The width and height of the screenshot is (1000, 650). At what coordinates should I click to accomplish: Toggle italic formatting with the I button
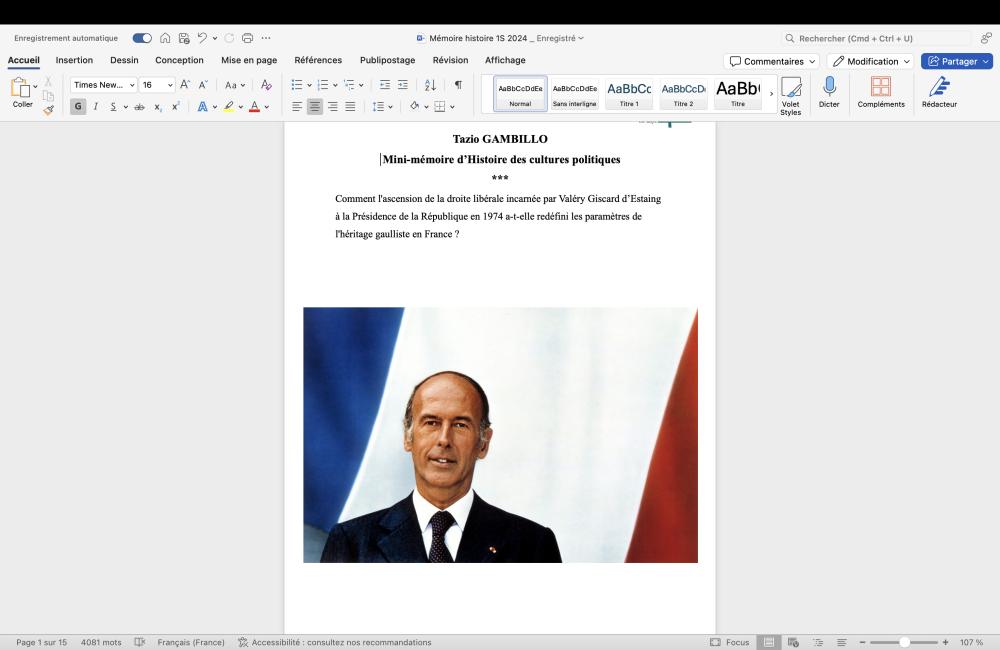click(x=96, y=106)
